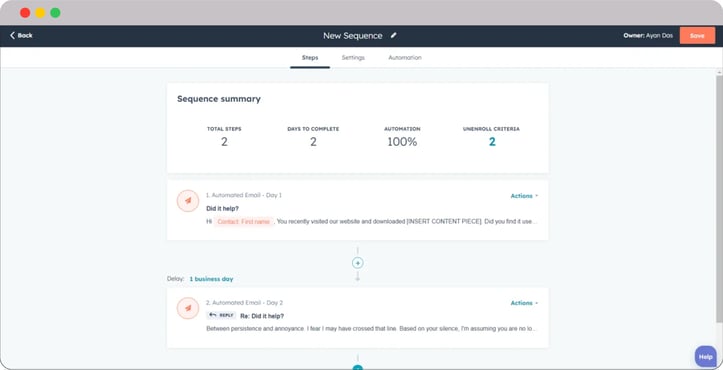This screenshot has width=723, height=370.
Task: Click the paper plane icon for step 2
Action: [x=188, y=308]
